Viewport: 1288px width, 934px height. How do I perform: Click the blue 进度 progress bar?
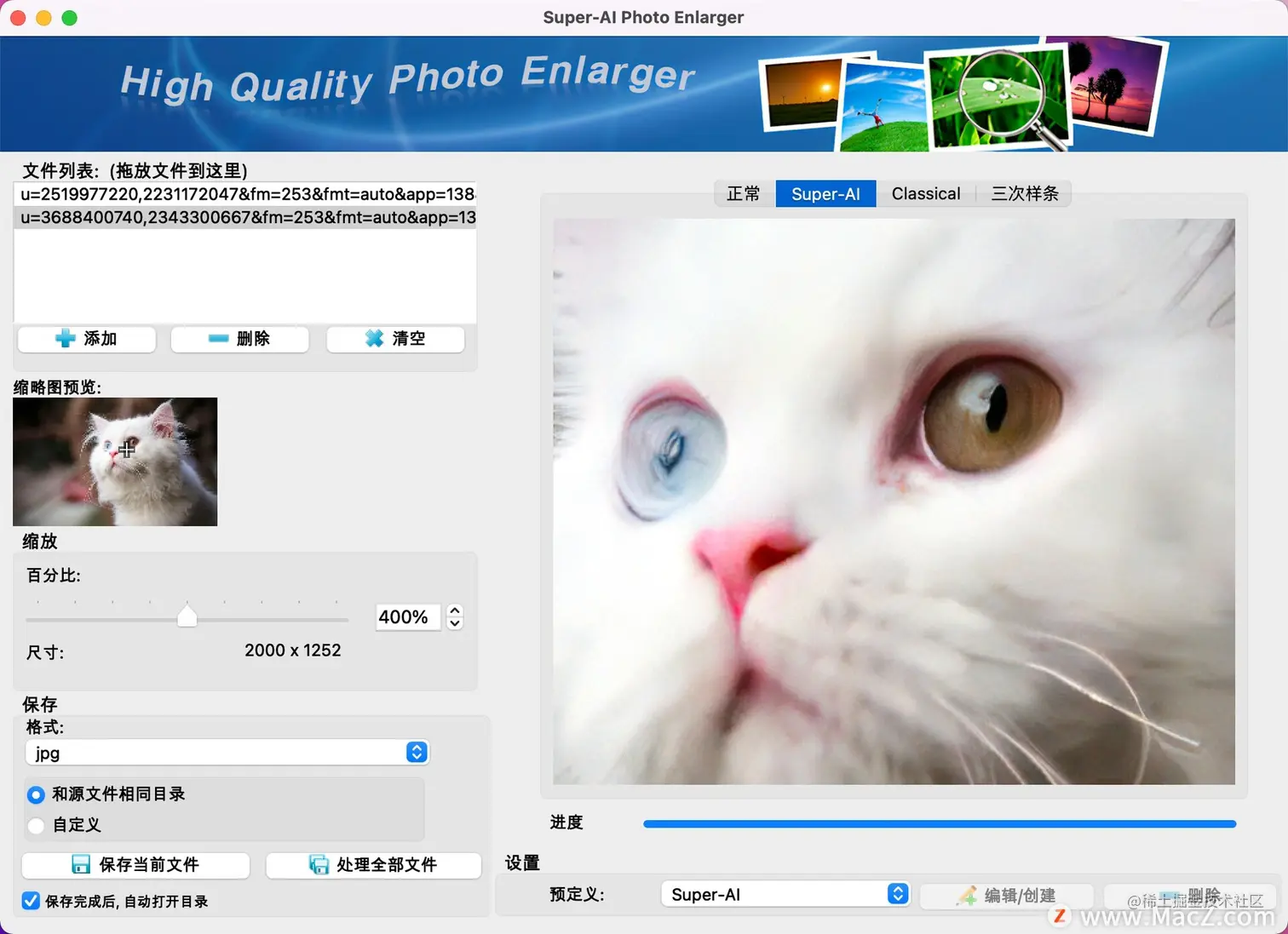pyautogui.click(x=940, y=824)
